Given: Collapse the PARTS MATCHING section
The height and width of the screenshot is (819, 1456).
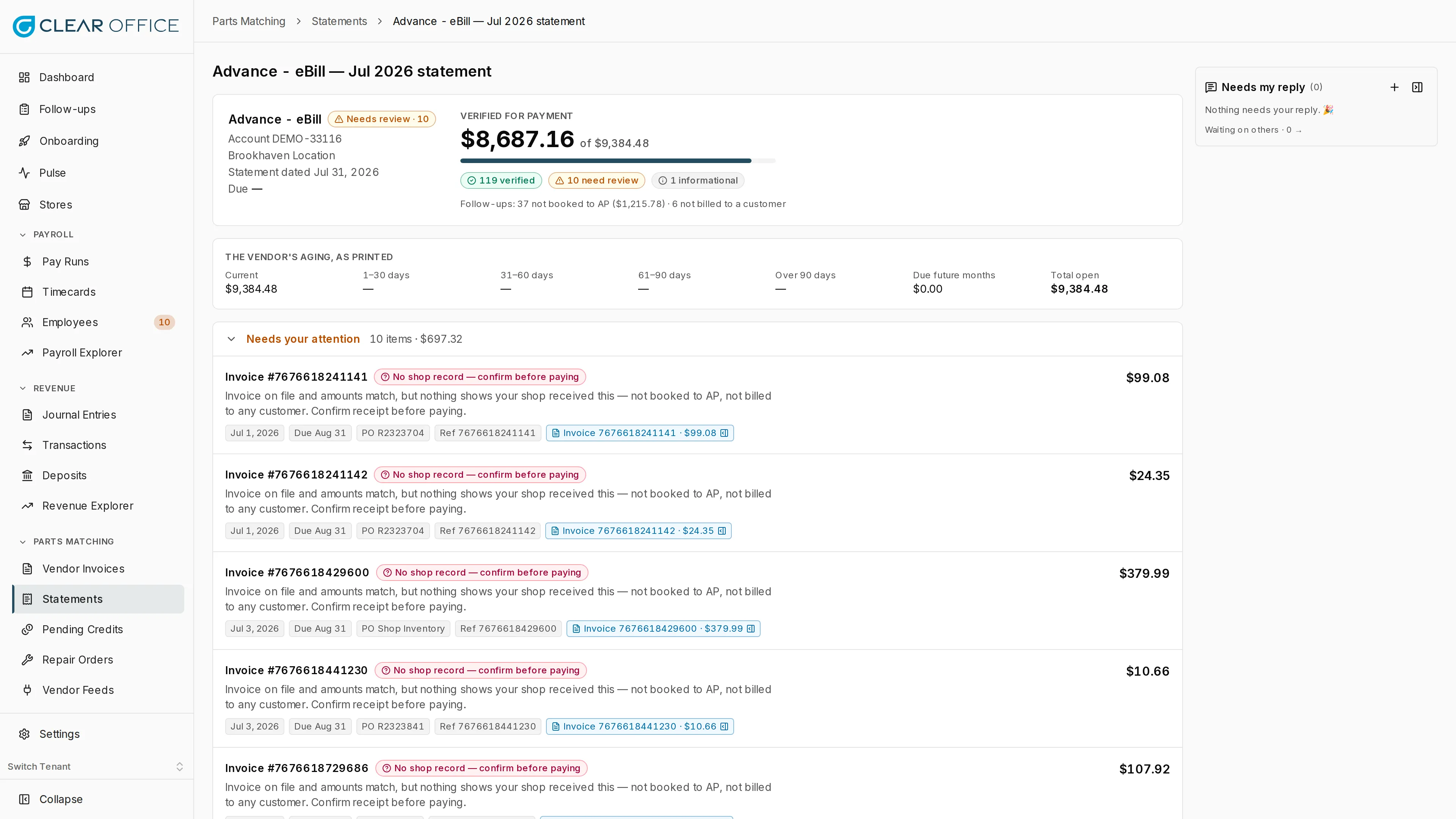Looking at the screenshot, I should tap(66, 541).
